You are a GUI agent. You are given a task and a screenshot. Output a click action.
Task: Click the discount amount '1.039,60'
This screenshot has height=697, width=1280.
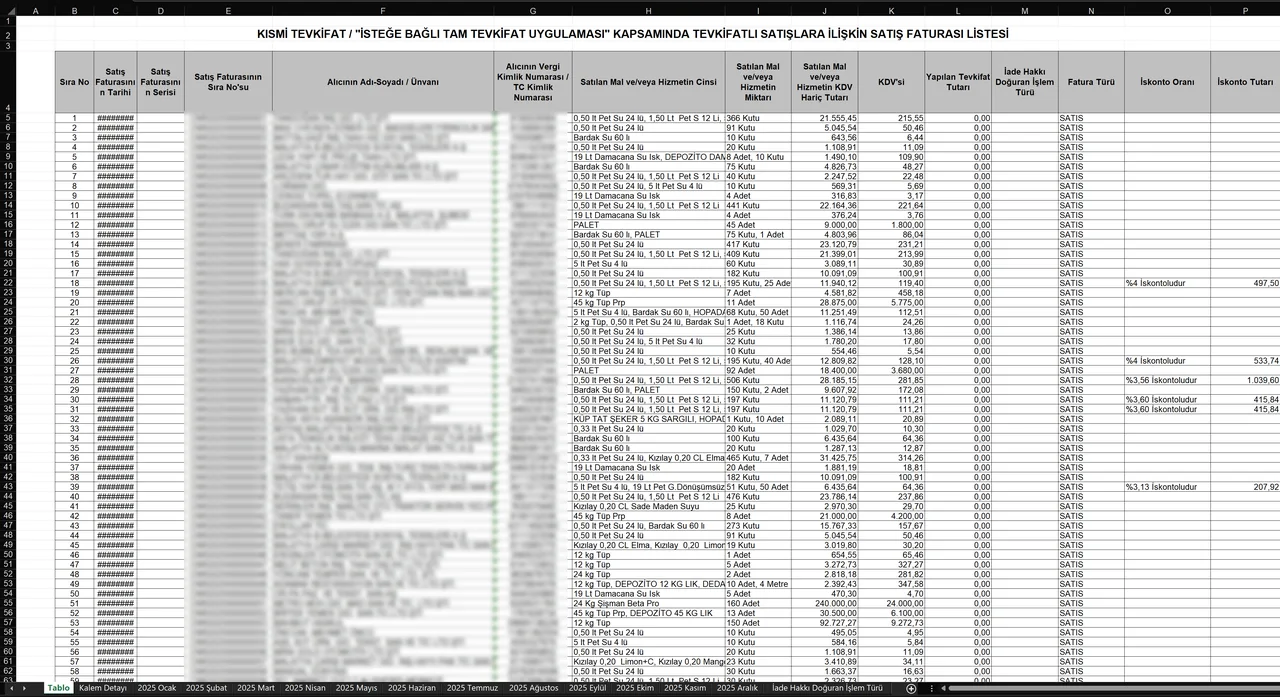[x=1245, y=380]
